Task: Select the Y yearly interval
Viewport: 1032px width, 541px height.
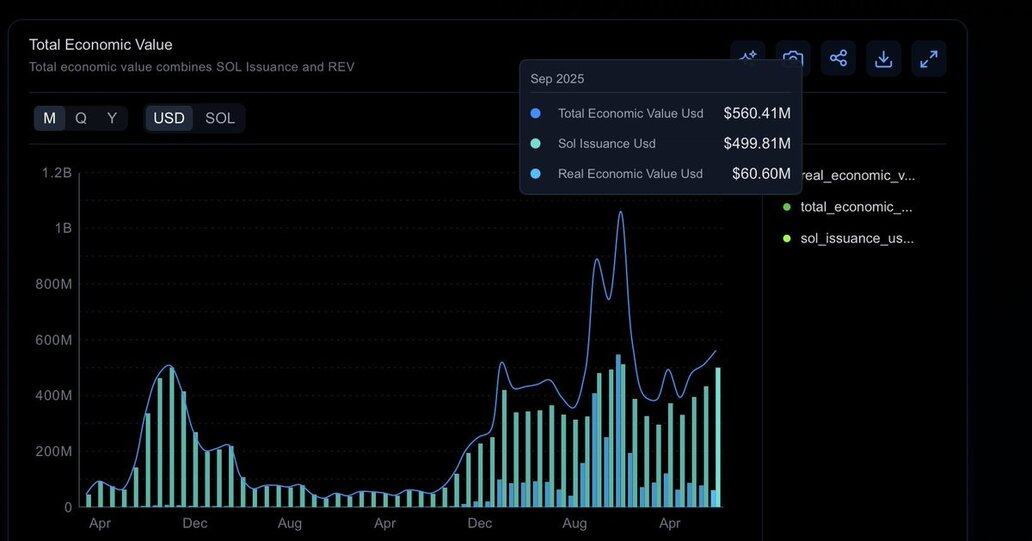Action: [x=112, y=118]
